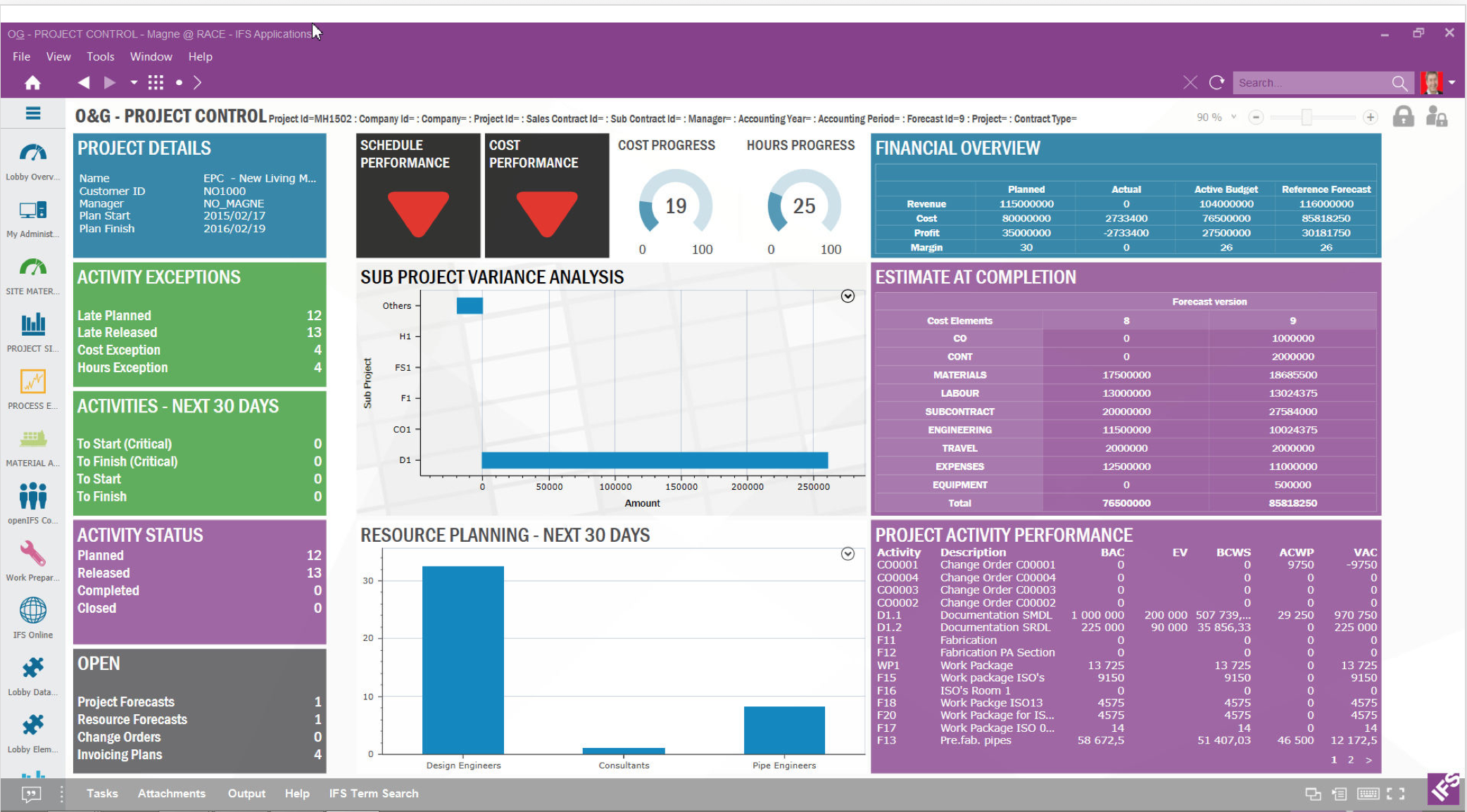
Task: Go to page 2 of activity performance
Action: pos(1350,760)
